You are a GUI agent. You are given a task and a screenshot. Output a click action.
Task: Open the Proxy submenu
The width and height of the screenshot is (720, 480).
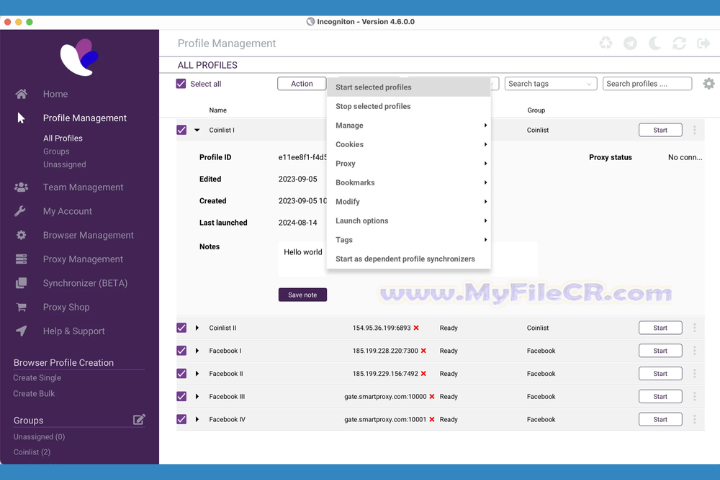point(409,164)
